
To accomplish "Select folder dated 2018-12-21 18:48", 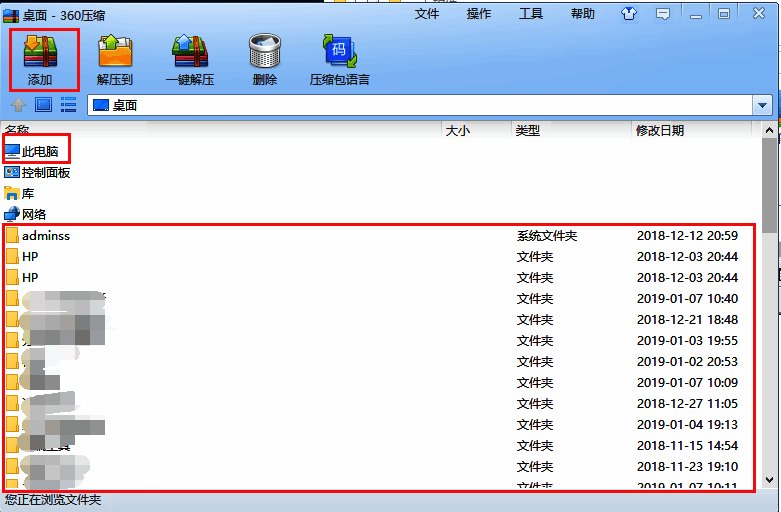I will [381, 319].
